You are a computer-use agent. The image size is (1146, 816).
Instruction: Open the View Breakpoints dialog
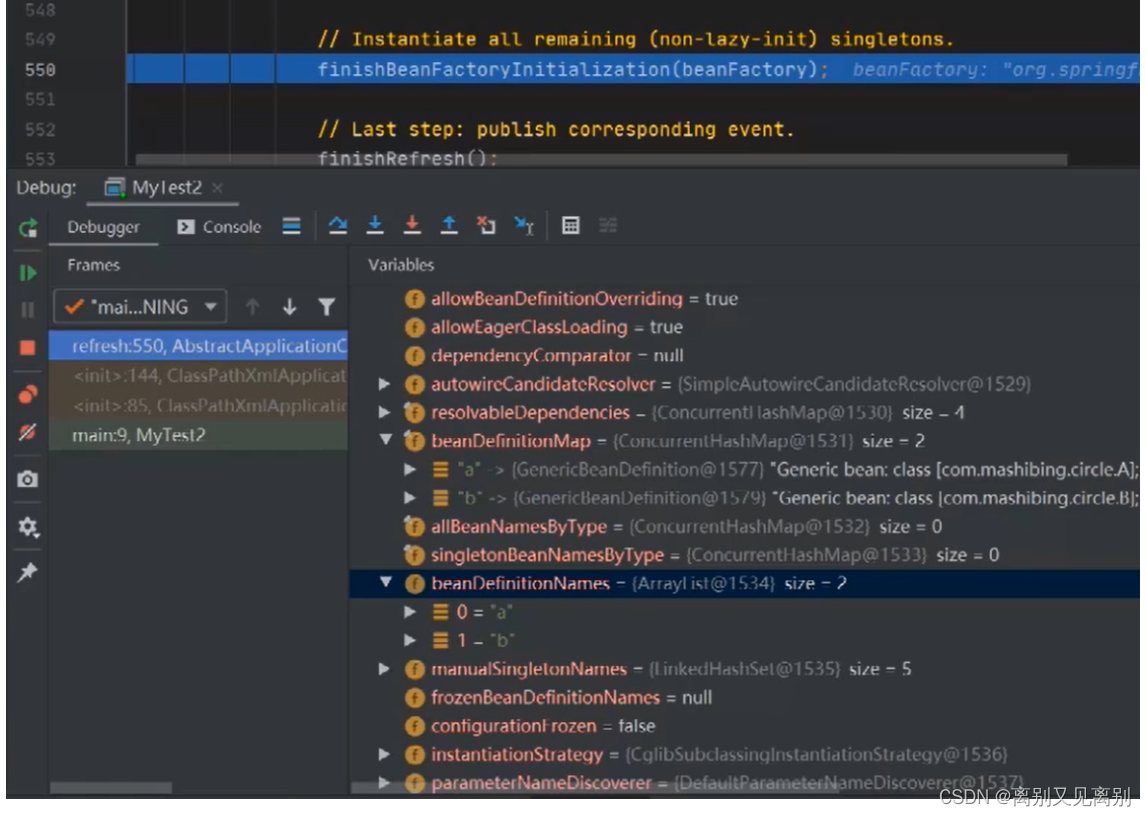coord(28,395)
